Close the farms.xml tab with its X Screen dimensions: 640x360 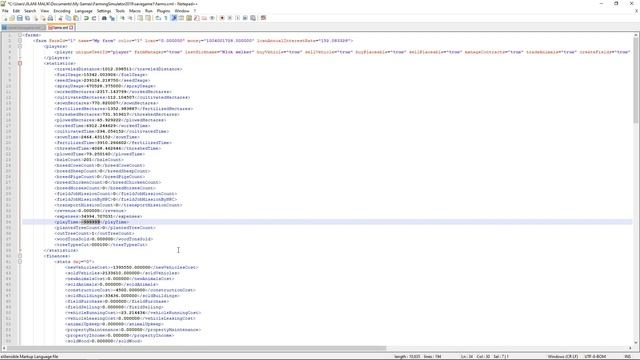(71, 27)
